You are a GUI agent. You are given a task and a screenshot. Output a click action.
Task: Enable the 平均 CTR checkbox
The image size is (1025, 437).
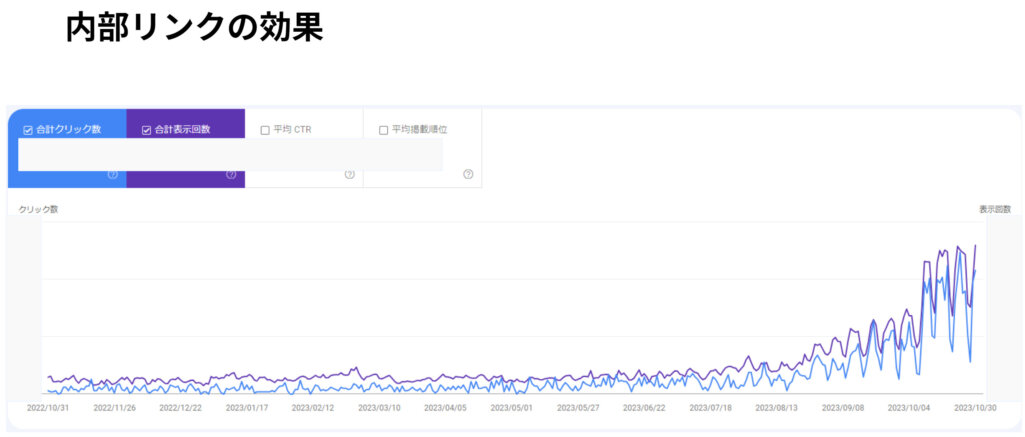click(265, 129)
